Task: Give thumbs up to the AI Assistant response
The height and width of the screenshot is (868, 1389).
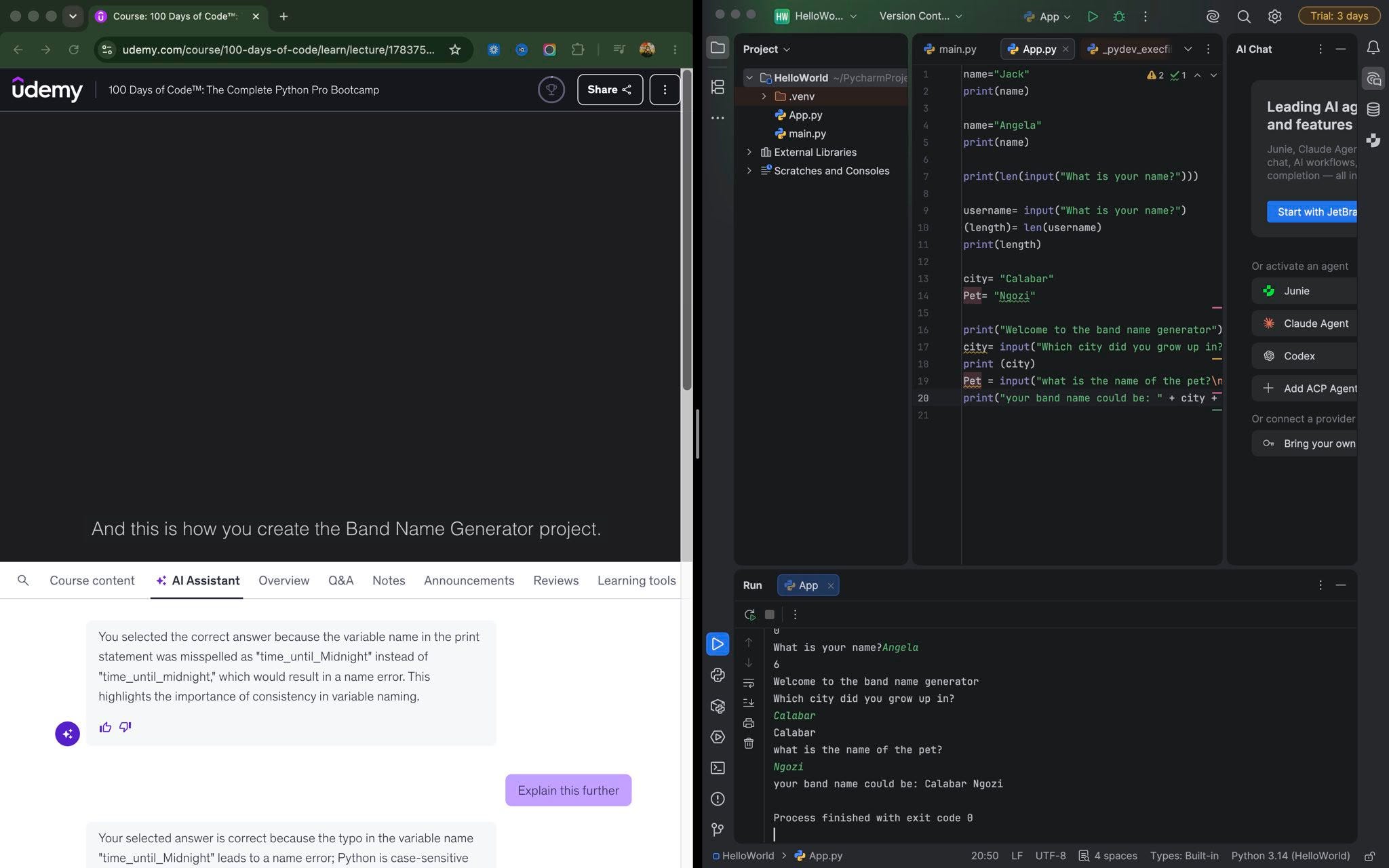Action: coord(105,727)
